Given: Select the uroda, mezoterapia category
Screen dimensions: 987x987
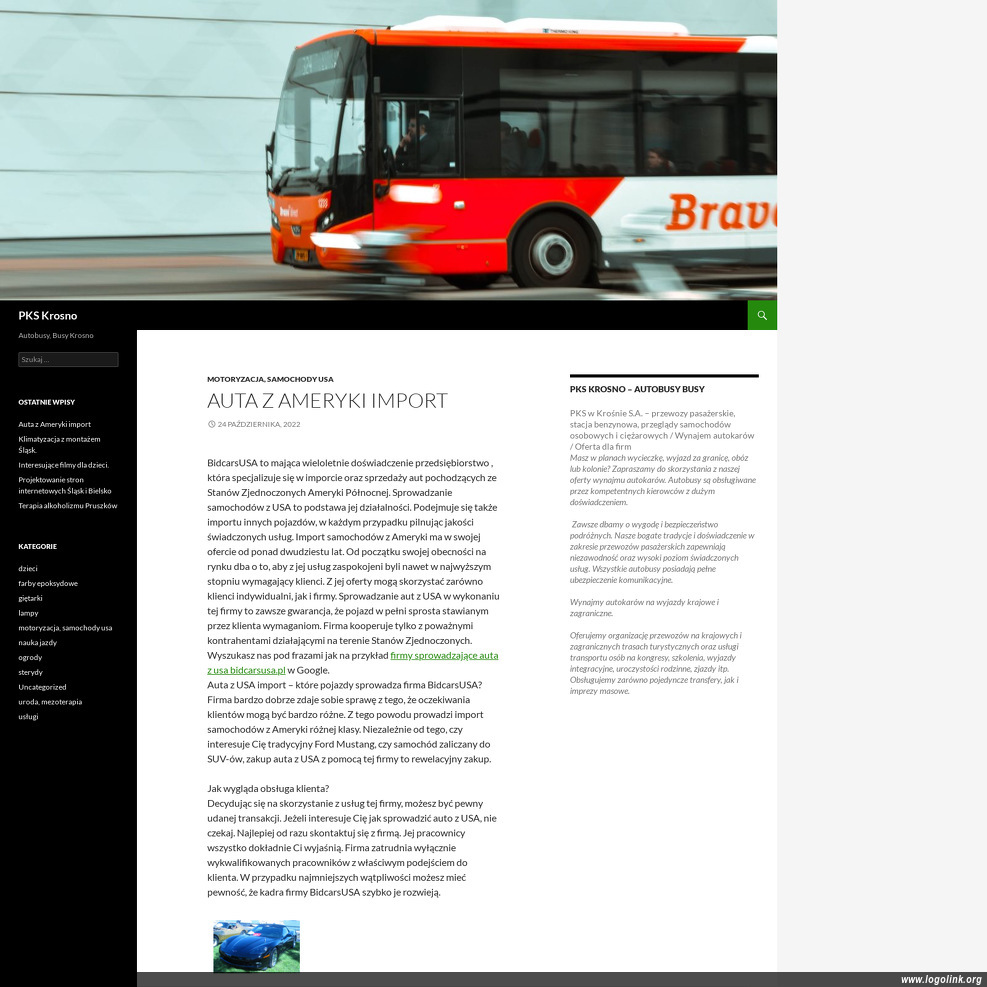Looking at the screenshot, I should coord(50,702).
